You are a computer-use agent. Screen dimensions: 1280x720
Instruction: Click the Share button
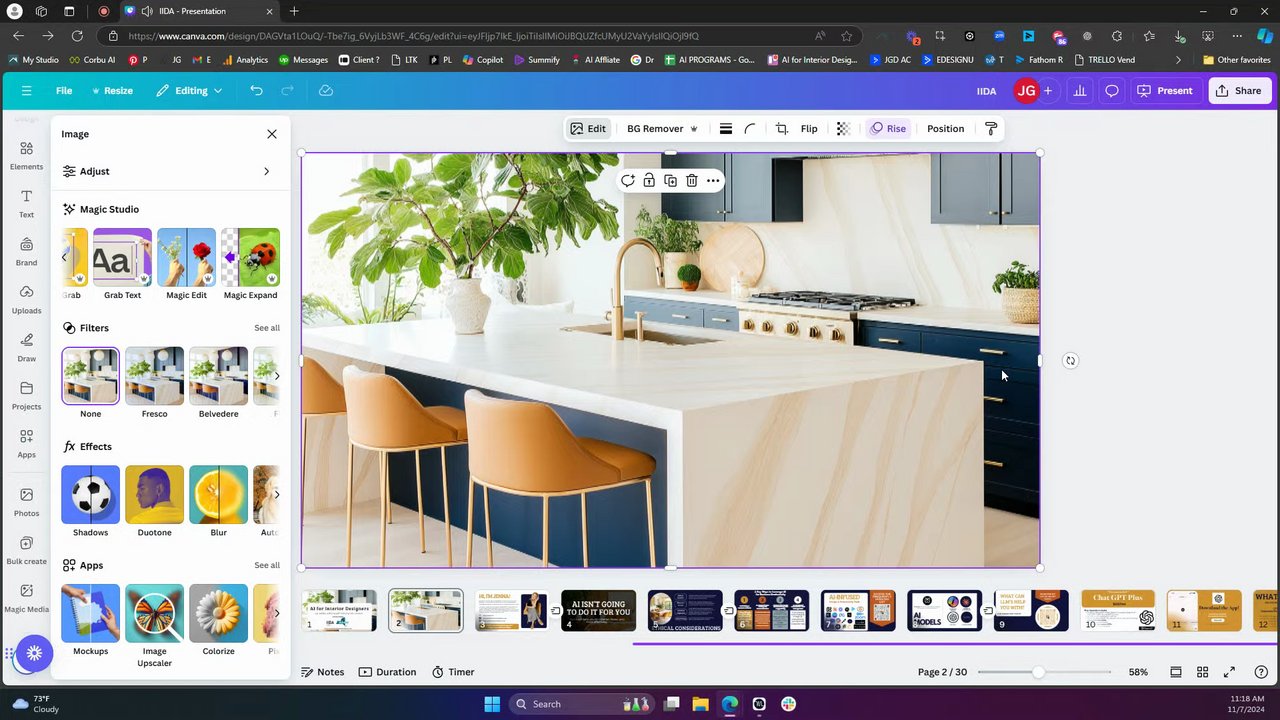1238,91
